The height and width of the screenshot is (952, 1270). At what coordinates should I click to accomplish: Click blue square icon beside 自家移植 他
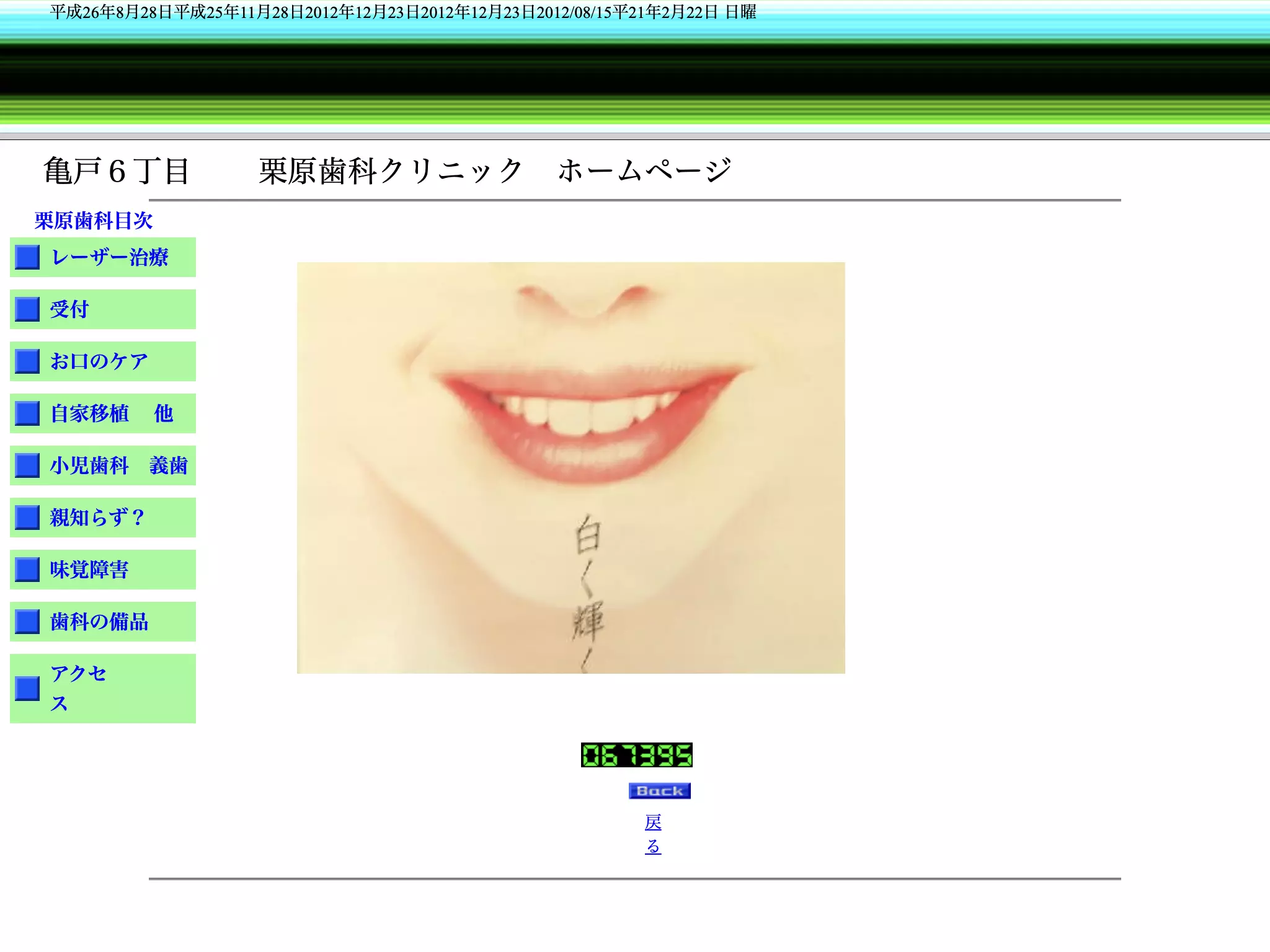pos(27,413)
